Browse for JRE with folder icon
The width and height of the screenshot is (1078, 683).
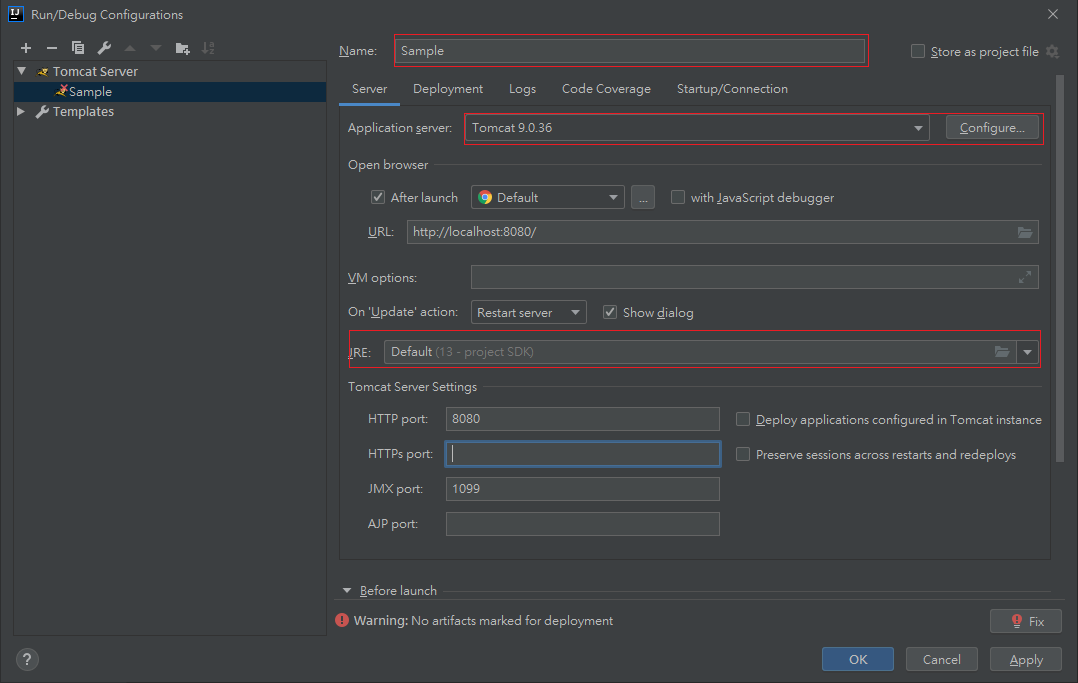[1002, 352]
